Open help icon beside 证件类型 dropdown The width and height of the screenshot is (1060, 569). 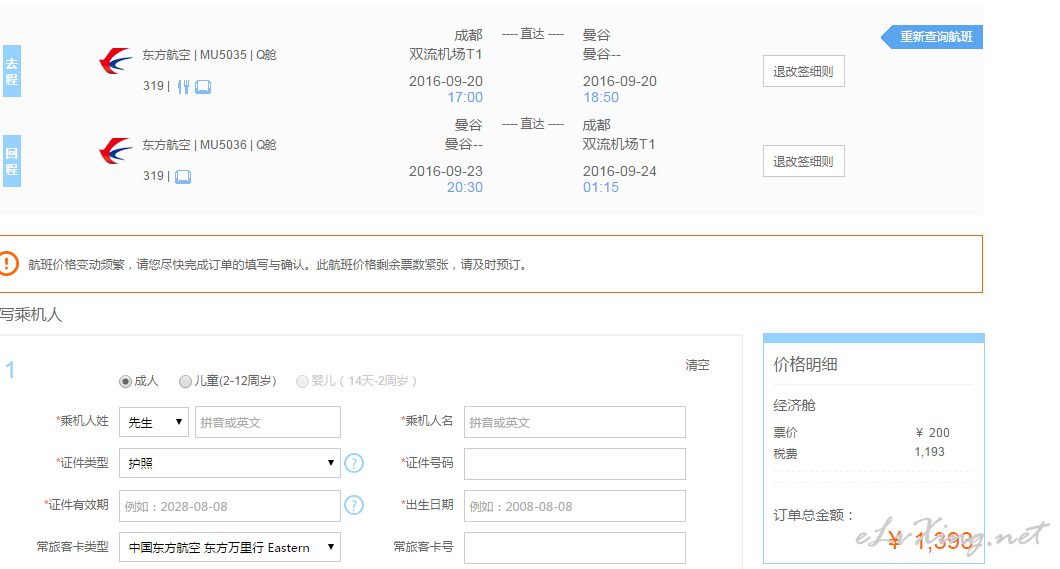(354, 463)
